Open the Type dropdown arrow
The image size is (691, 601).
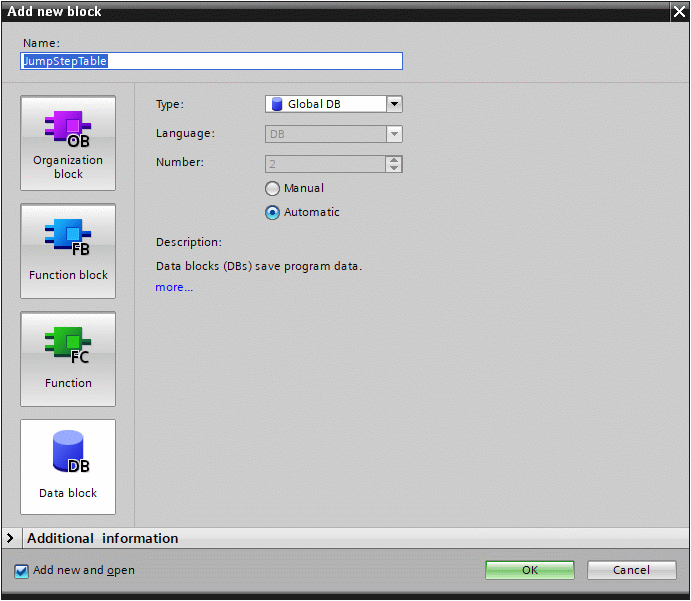coord(394,104)
